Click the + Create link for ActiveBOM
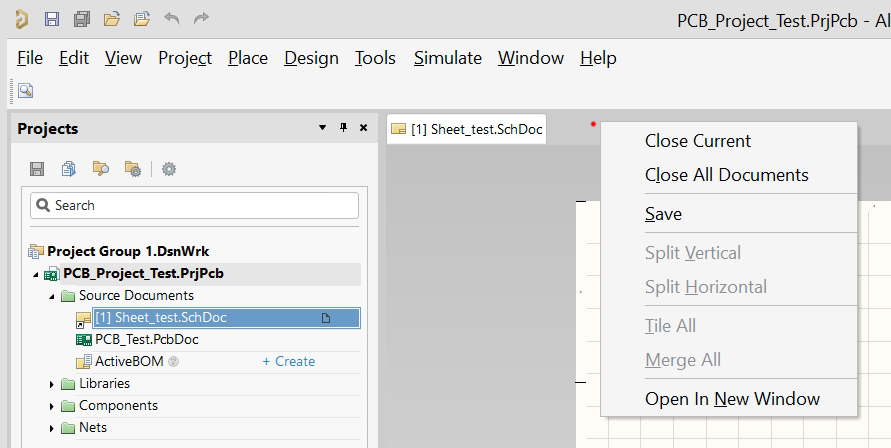 [x=289, y=362]
